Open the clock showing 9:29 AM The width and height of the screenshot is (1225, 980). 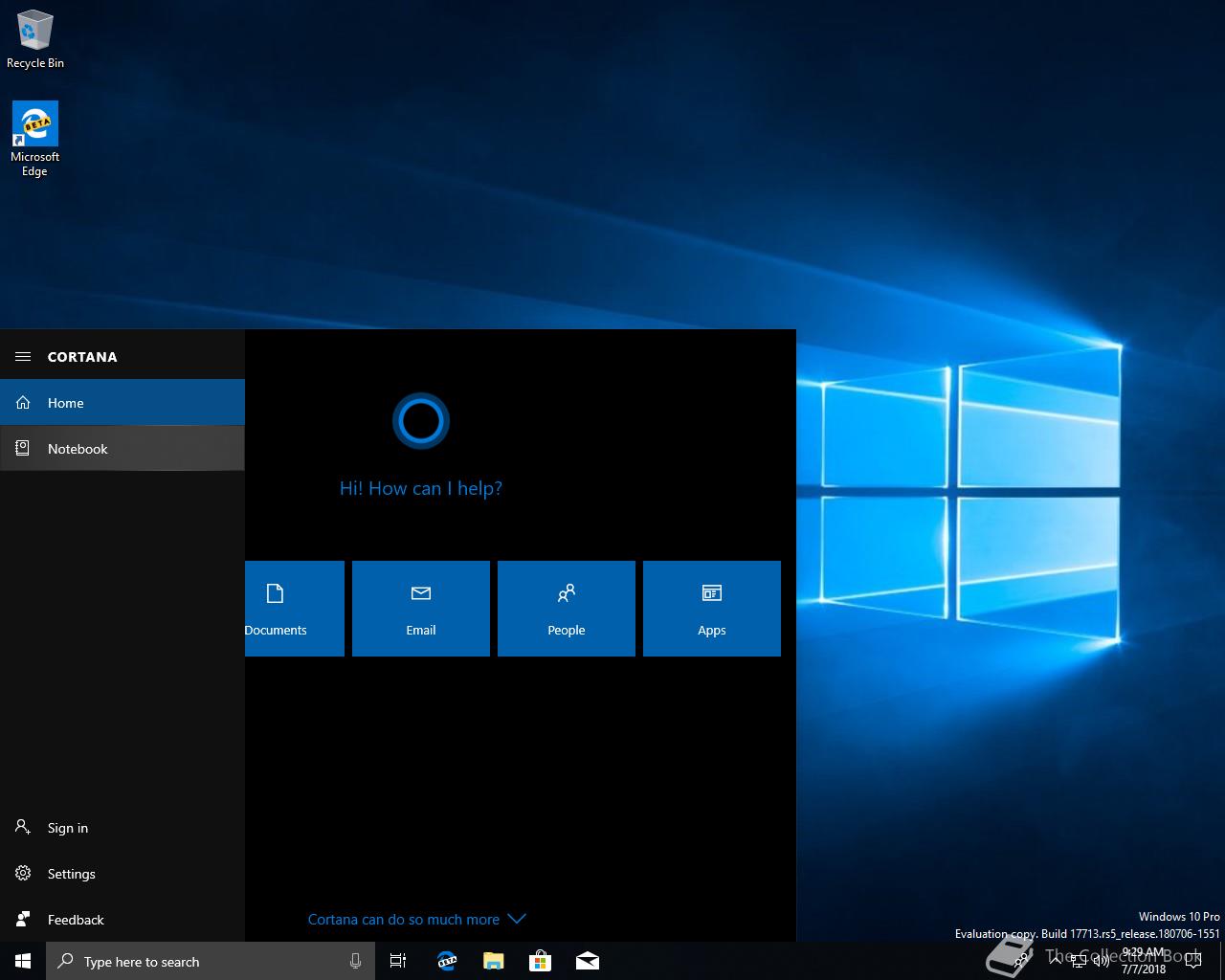click(1144, 961)
